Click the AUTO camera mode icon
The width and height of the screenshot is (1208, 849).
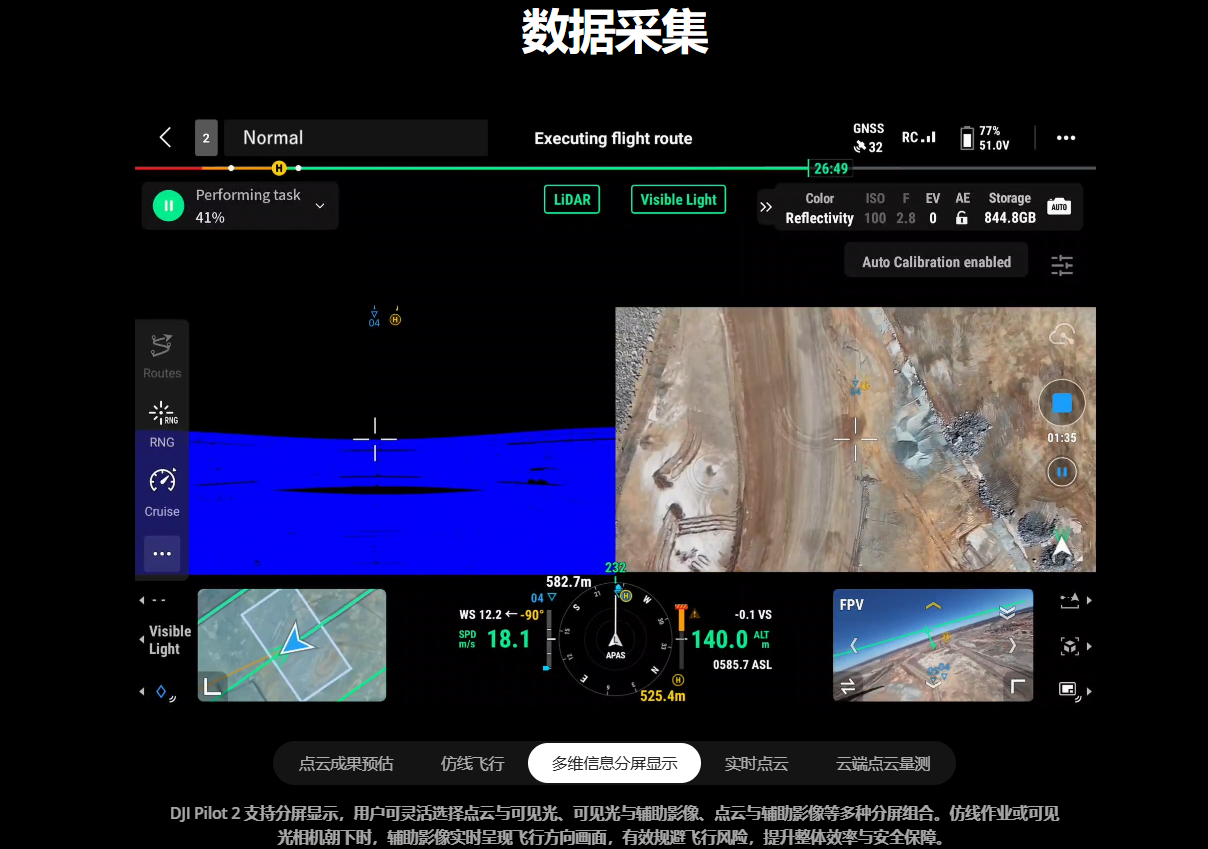tap(1058, 207)
